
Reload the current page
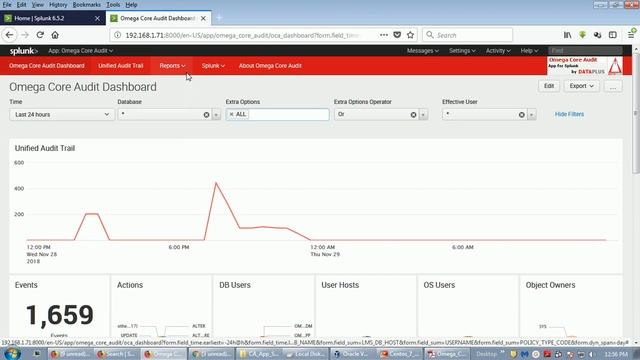[40, 35]
